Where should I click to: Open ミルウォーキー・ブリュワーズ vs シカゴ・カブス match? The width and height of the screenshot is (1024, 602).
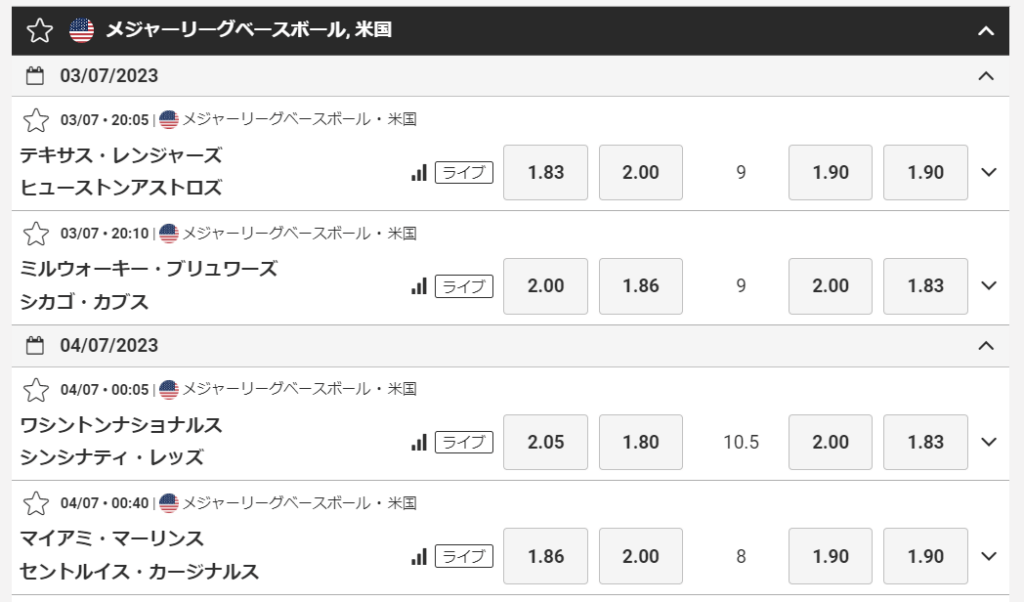click(149, 285)
